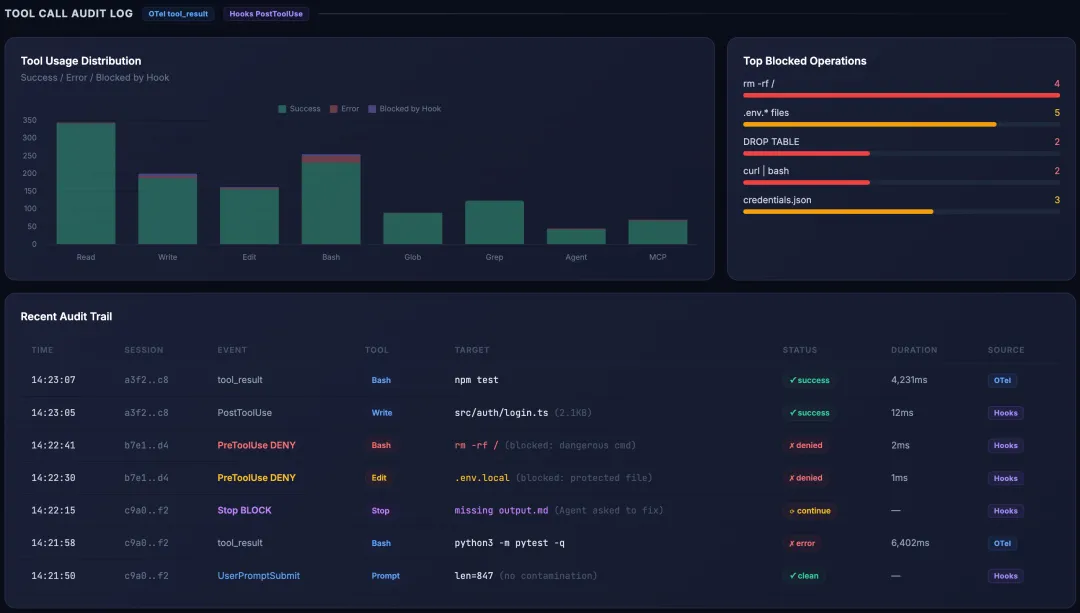Viewport: 1080px width, 613px height.
Task: Click the Stop BLOCK event
Action: pyautogui.click(x=245, y=510)
